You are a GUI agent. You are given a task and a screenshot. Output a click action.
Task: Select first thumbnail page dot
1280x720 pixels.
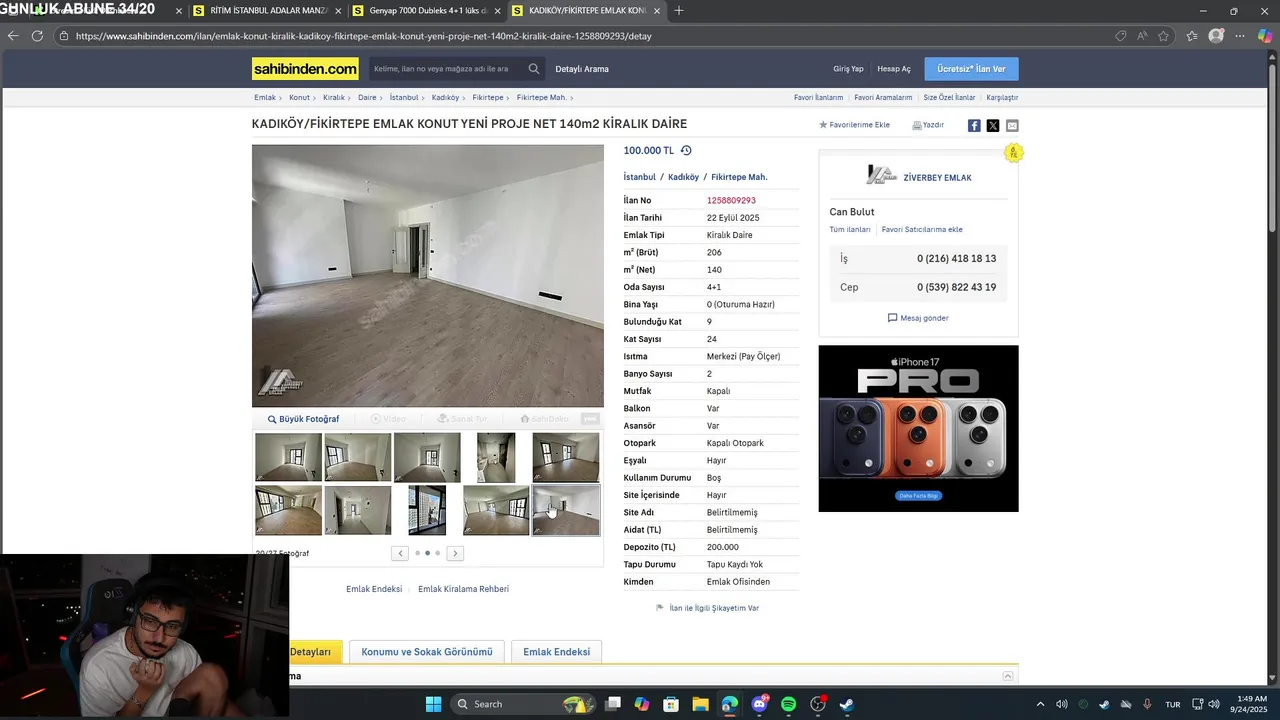click(417, 553)
